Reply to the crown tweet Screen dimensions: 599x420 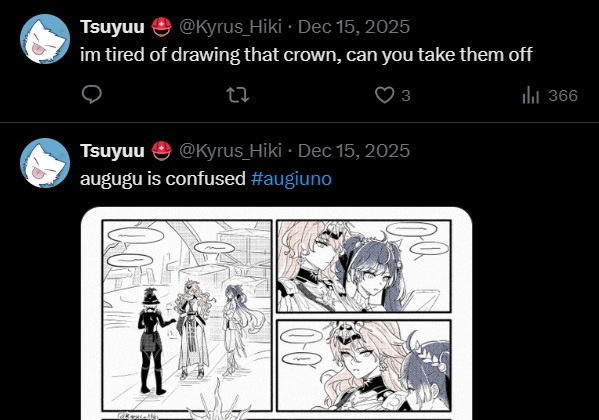pyautogui.click(x=92, y=94)
